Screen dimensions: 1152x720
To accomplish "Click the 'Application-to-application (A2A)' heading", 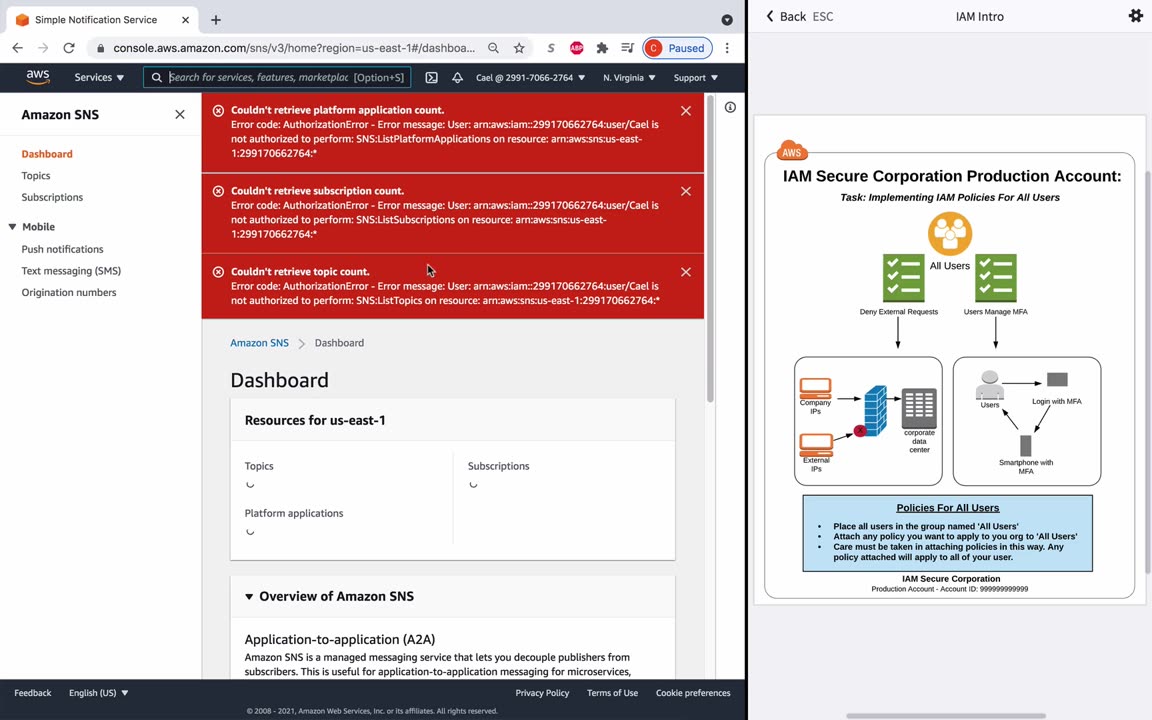I will (x=339, y=639).
